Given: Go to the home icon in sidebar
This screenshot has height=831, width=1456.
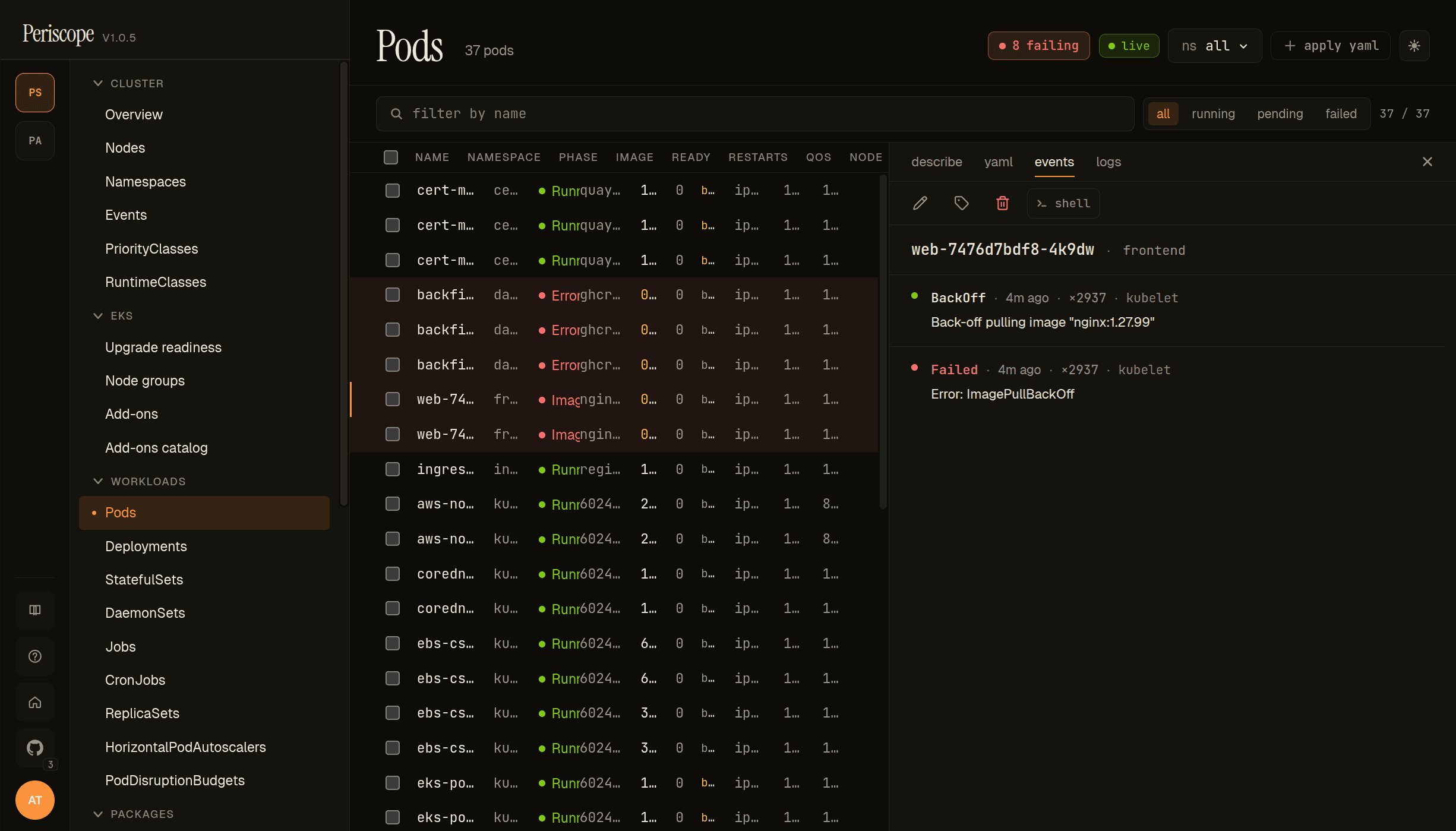Looking at the screenshot, I should pos(35,703).
